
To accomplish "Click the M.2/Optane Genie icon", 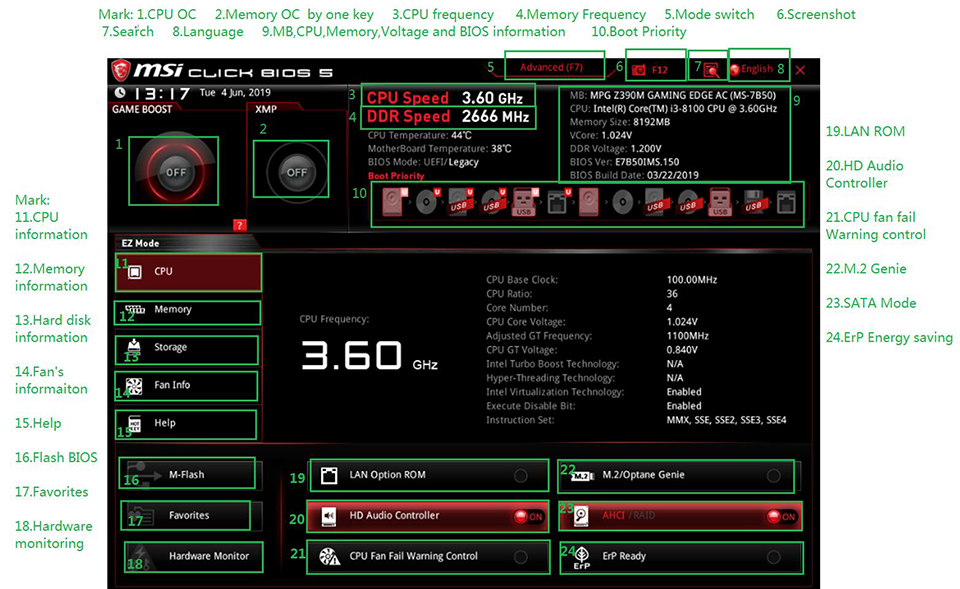I will [580, 475].
